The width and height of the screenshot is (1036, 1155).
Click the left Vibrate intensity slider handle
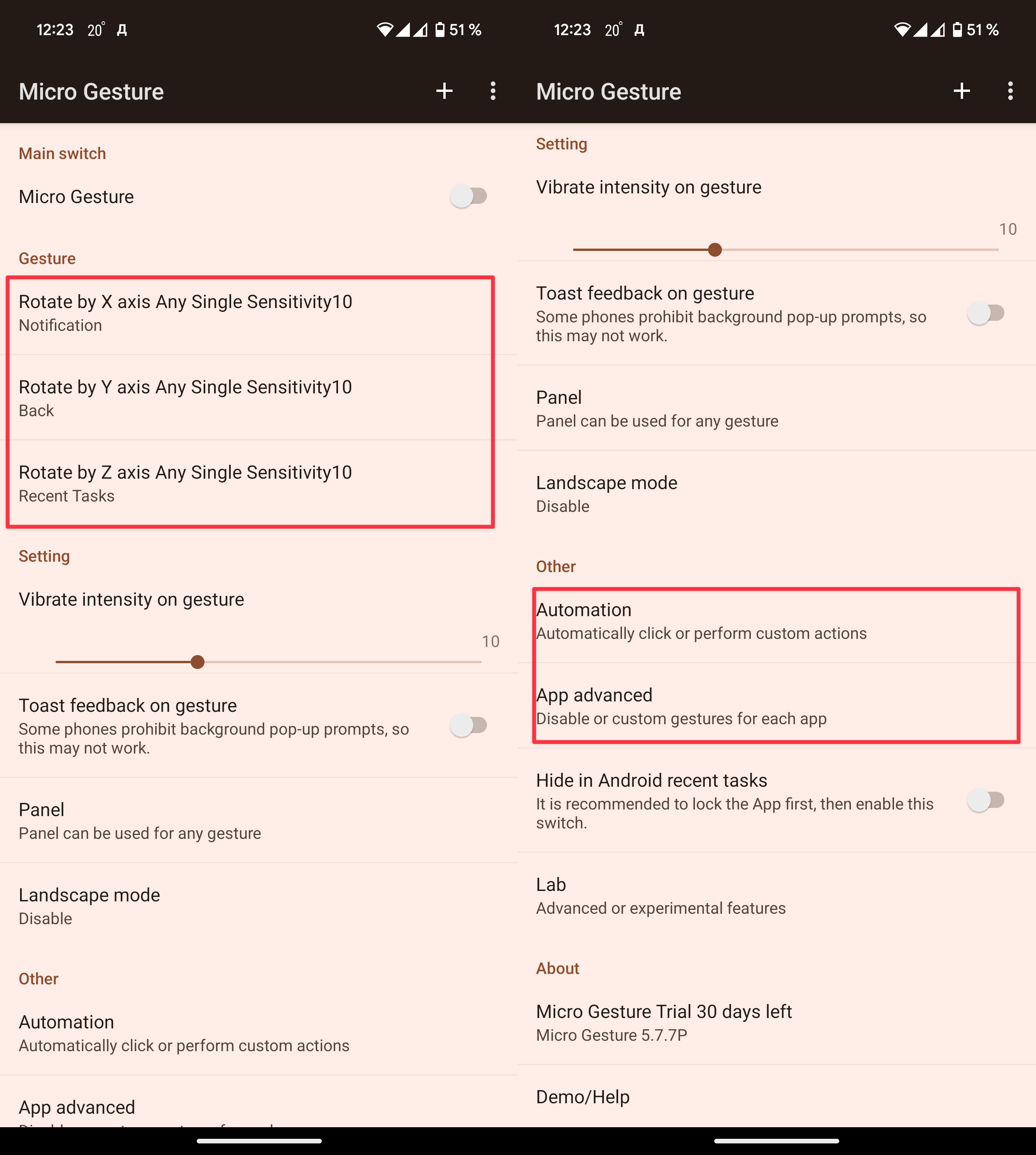coord(198,662)
